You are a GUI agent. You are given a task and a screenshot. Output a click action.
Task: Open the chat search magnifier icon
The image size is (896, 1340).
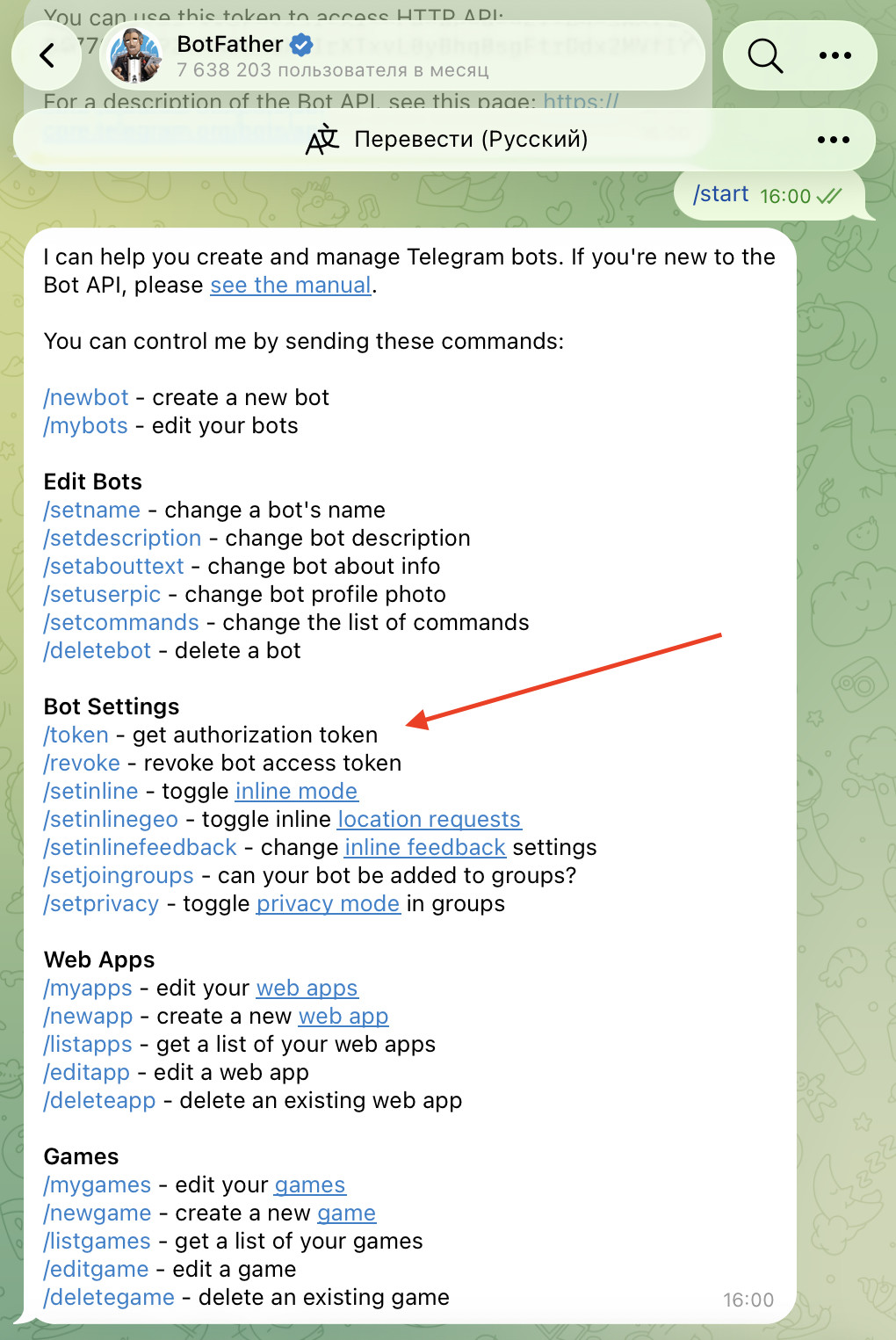click(765, 55)
